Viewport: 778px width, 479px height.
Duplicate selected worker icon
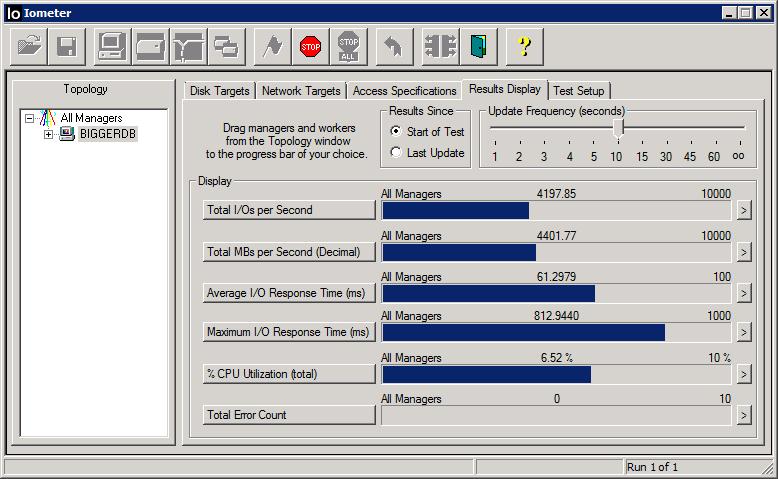click(227, 47)
